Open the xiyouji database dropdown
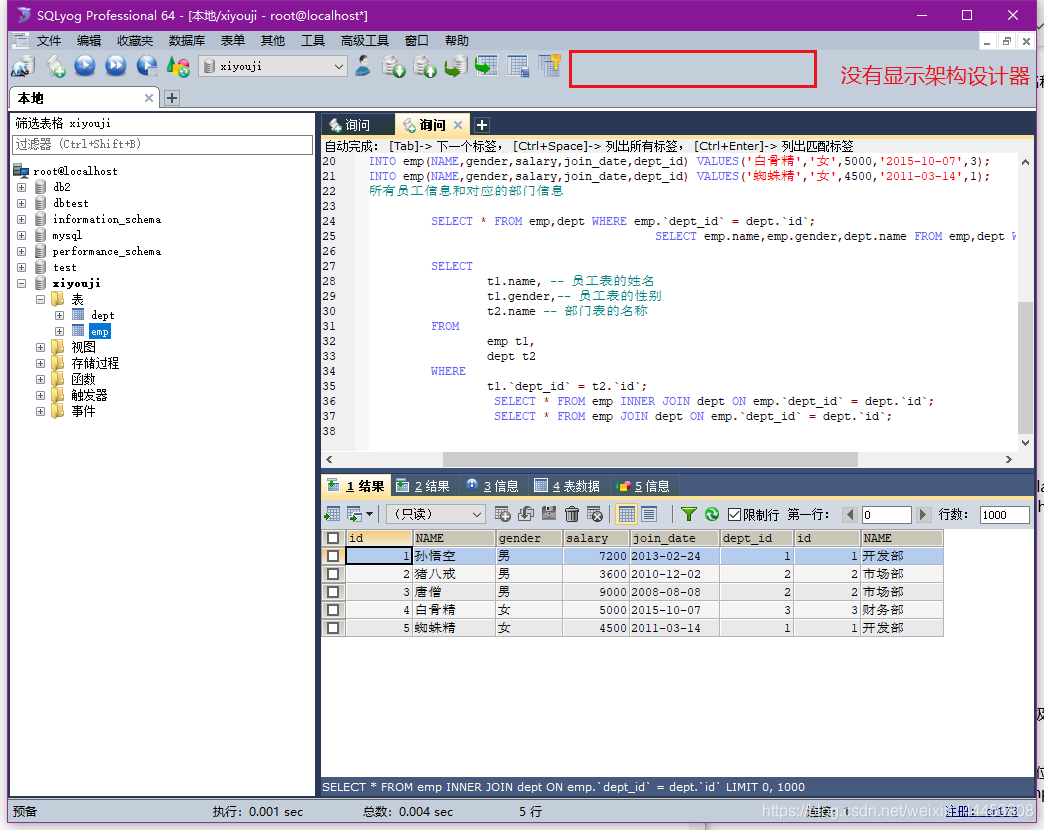Viewport: 1044px width, 830px height. [x=339, y=66]
